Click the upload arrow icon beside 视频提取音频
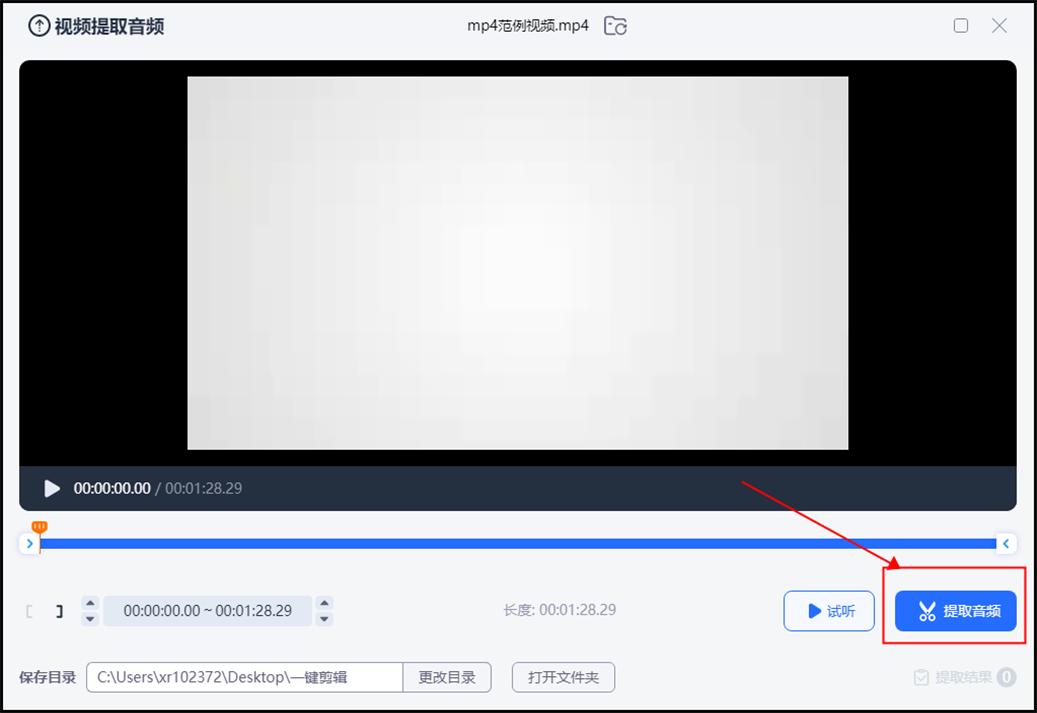 pos(37,25)
